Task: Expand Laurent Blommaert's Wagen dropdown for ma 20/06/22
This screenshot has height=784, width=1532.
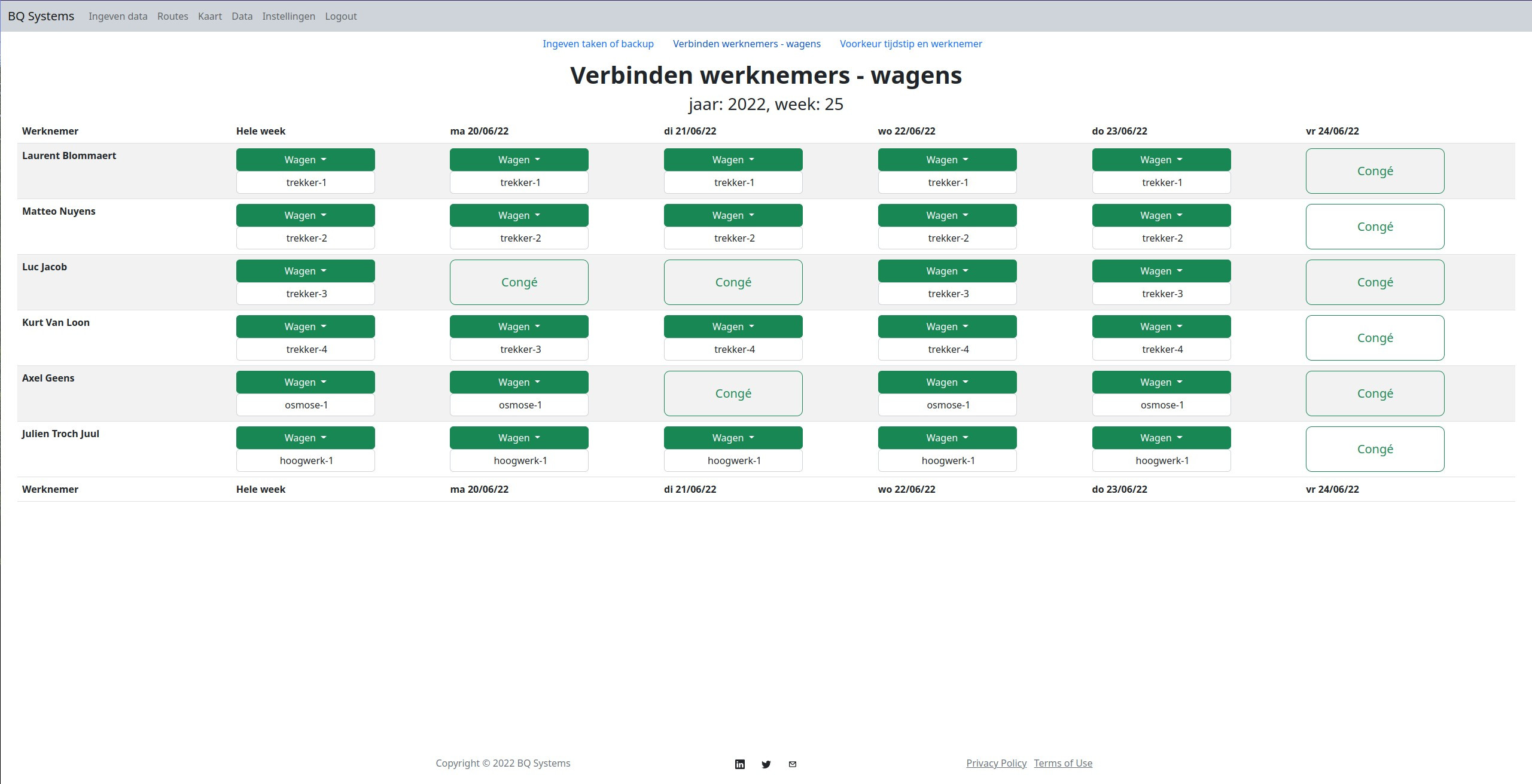Action: point(519,160)
